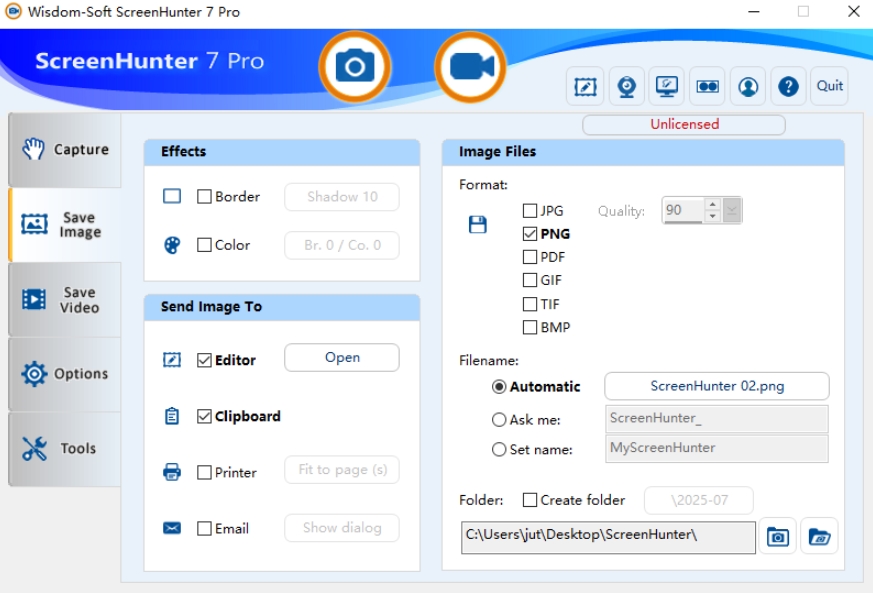Click the Fit to page (s) button
Image resolution: width=873 pixels, height=593 pixels.
(342, 469)
